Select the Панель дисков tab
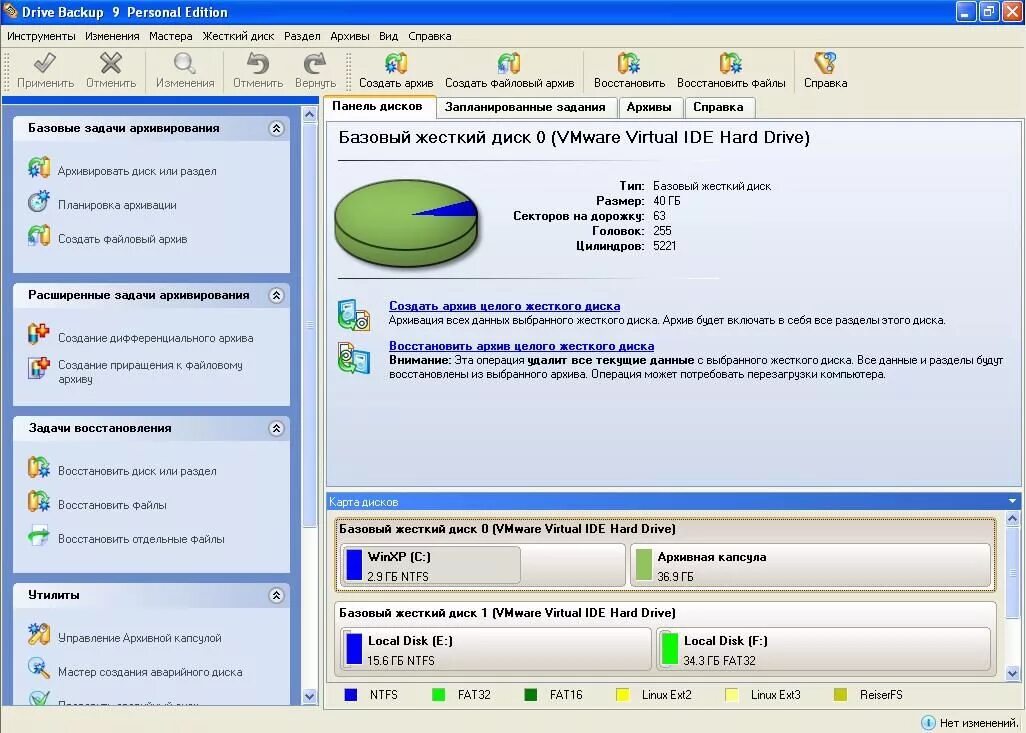The height and width of the screenshot is (733, 1026). pos(378,107)
